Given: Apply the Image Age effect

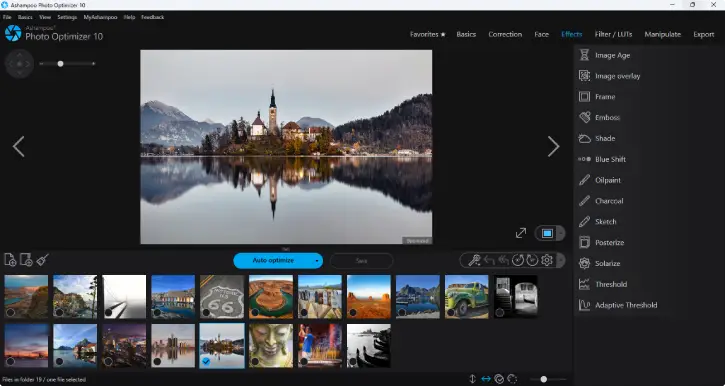Looking at the screenshot, I should tap(604, 55).
